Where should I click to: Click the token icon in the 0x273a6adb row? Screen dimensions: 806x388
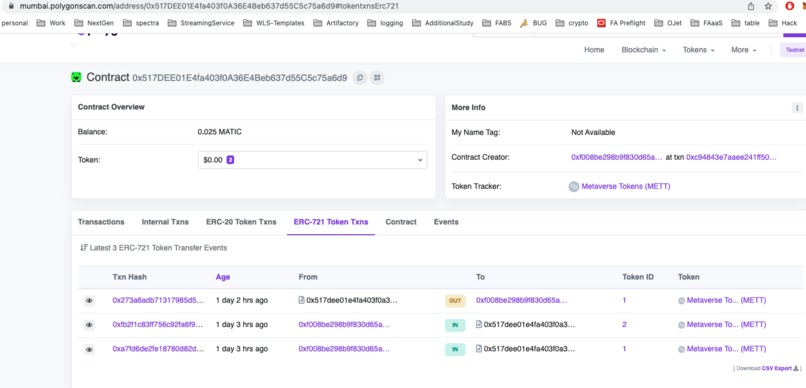click(682, 301)
